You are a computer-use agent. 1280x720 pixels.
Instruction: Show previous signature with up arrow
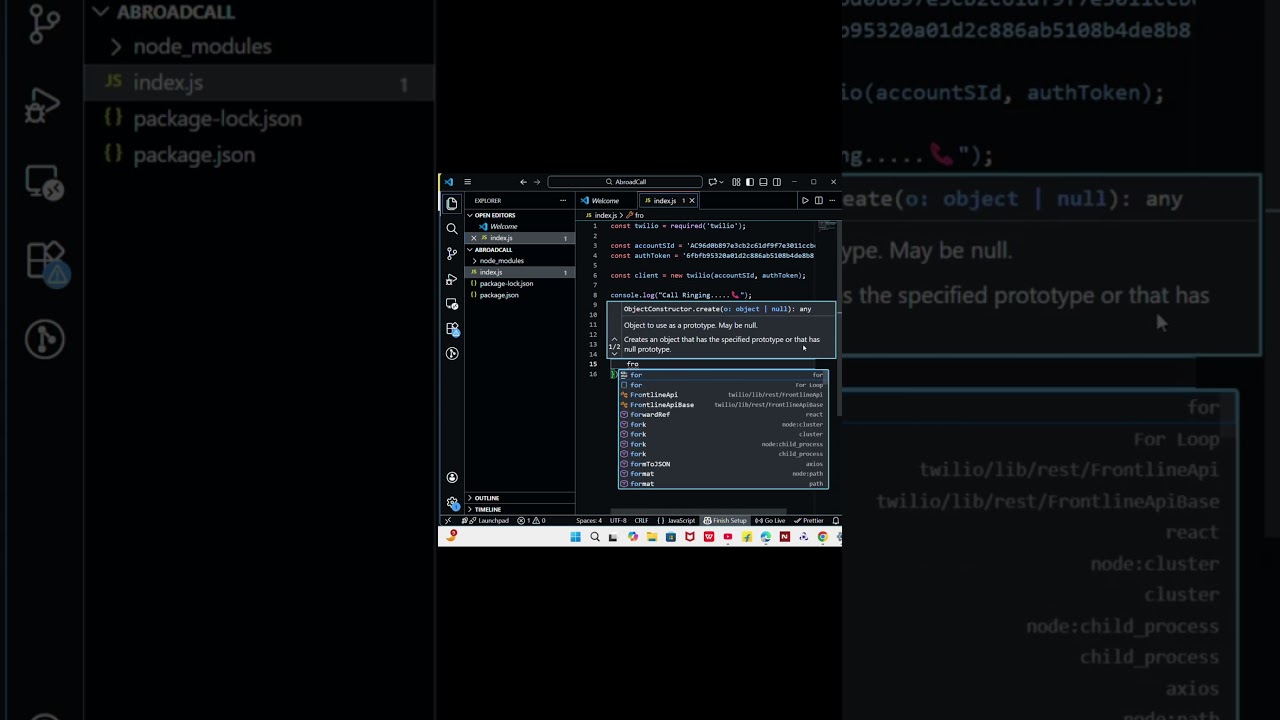pyautogui.click(x=615, y=339)
